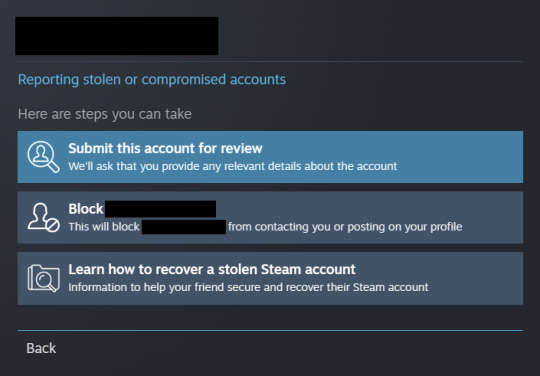Image resolution: width=540 pixels, height=376 pixels.
Task: Click the redacted name inside the block description
Action: pos(184,227)
